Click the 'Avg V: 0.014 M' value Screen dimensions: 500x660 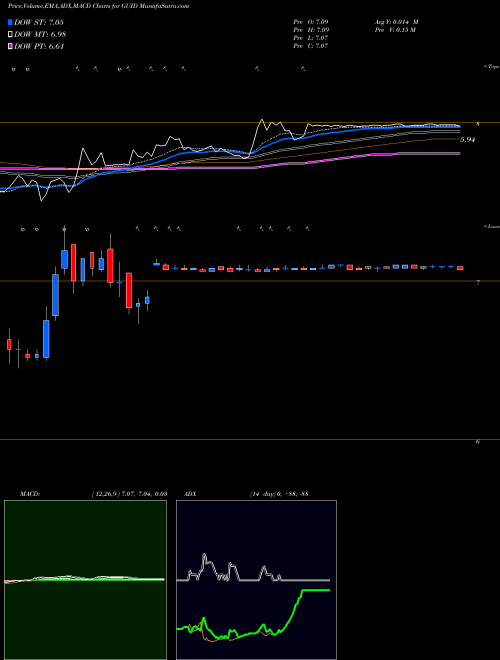(396, 22)
